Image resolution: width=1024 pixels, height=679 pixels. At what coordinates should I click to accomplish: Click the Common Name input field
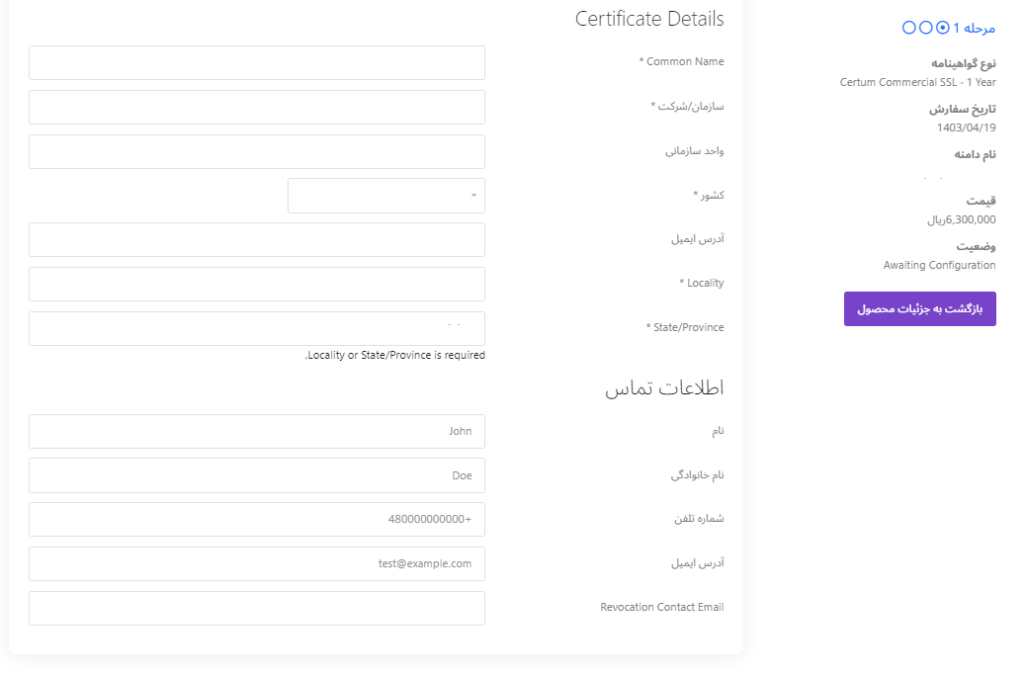257,62
